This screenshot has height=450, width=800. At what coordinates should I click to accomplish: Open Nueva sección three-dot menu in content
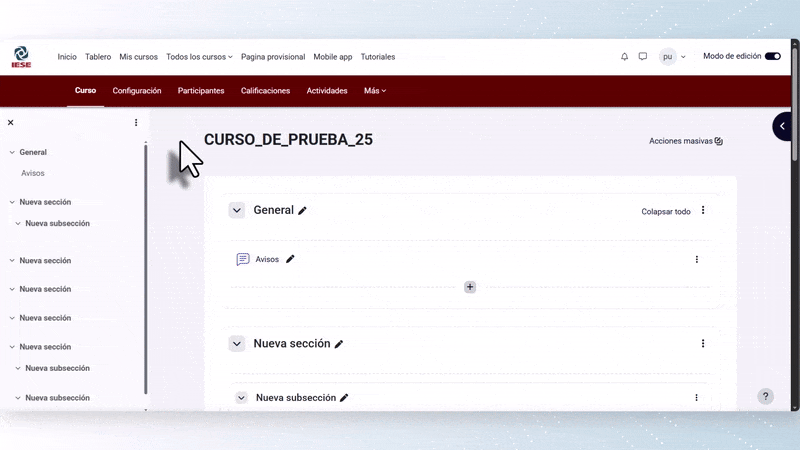(x=703, y=343)
